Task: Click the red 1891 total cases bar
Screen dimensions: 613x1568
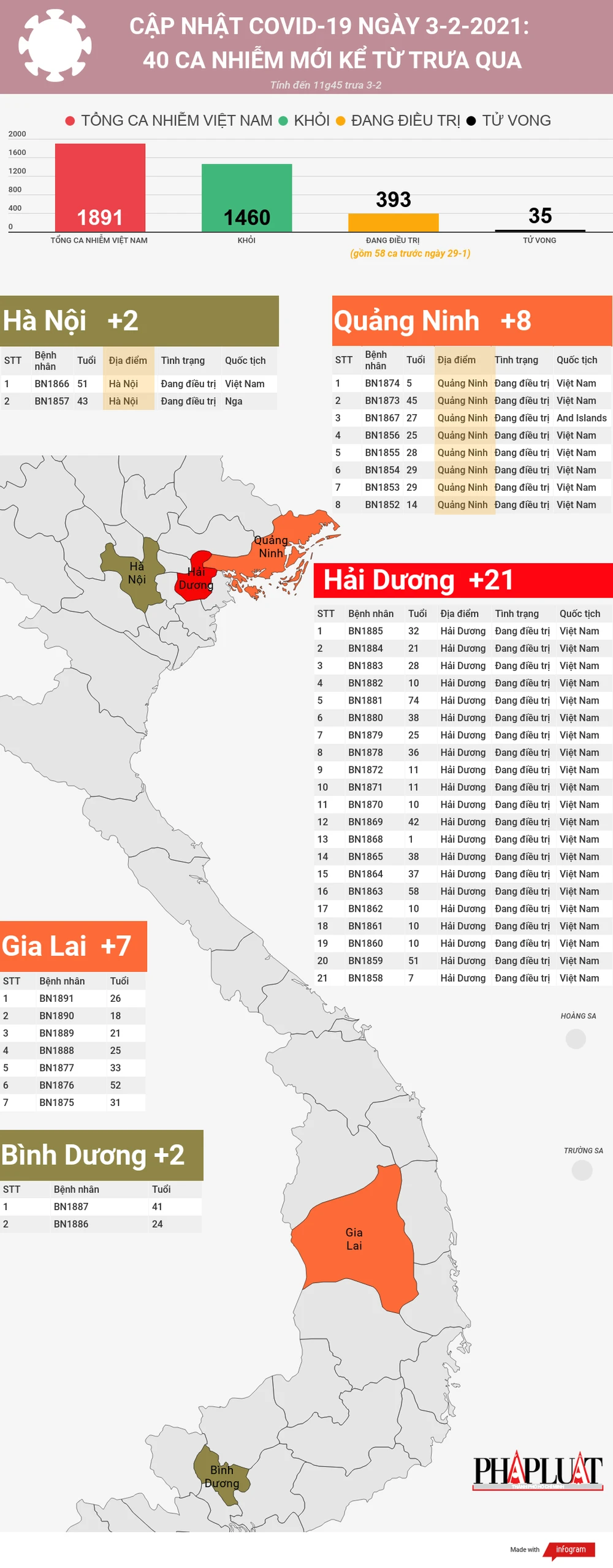Action: pos(100,187)
